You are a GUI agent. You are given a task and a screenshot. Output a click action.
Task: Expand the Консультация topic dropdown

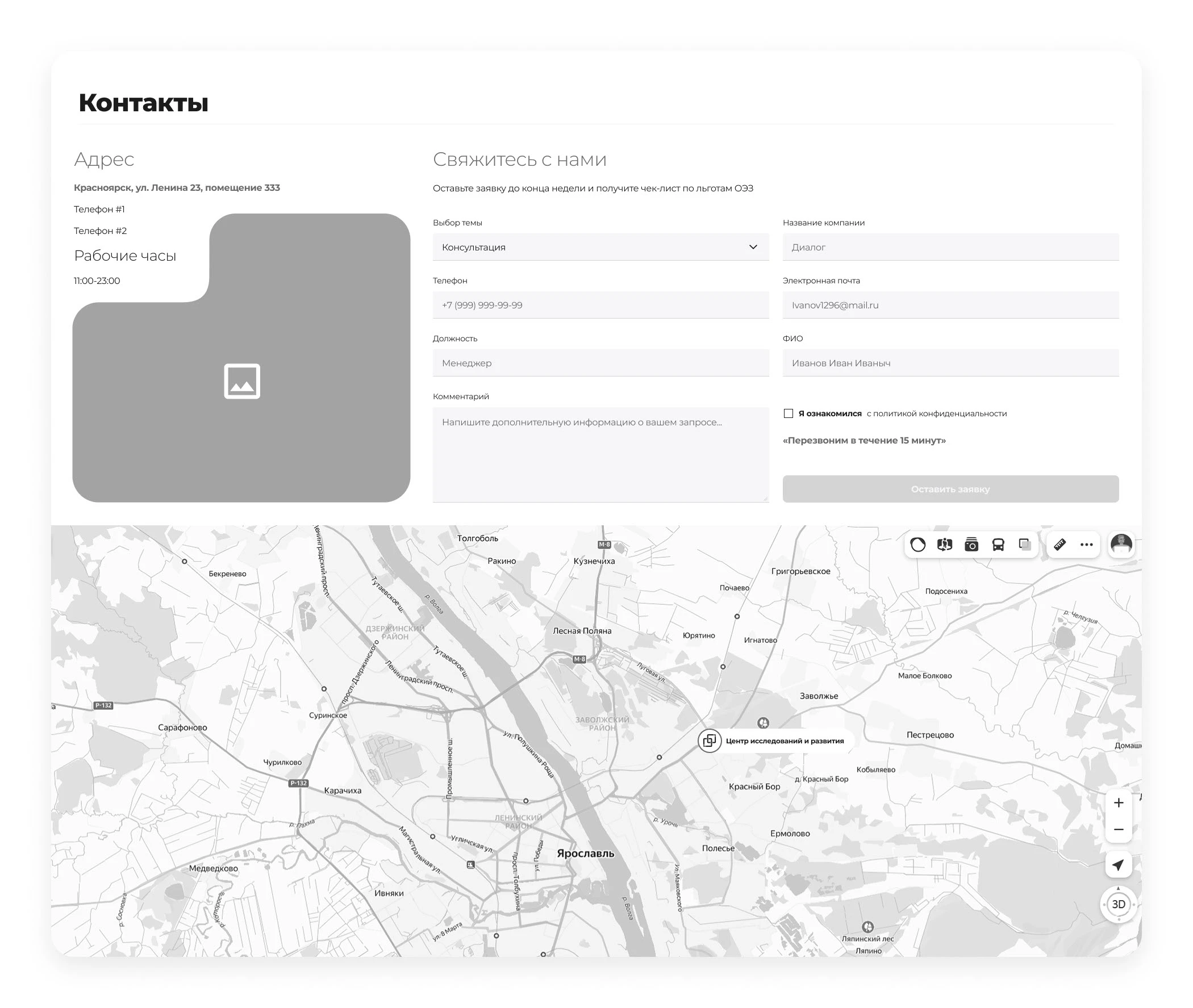tap(600, 247)
